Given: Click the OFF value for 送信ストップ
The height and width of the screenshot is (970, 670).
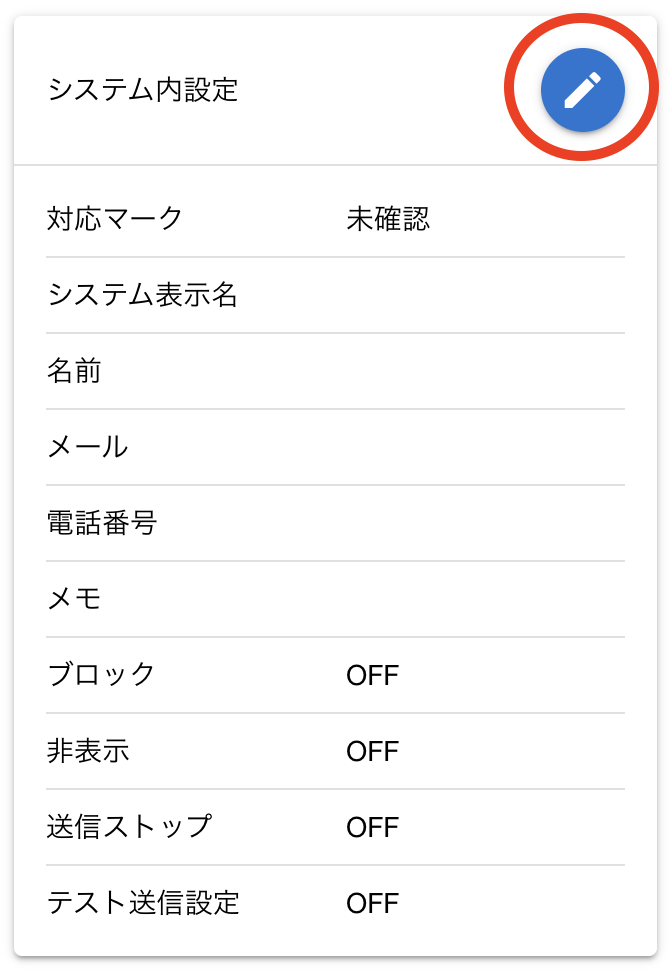Looking at the screenshot, I should [372, 828].
